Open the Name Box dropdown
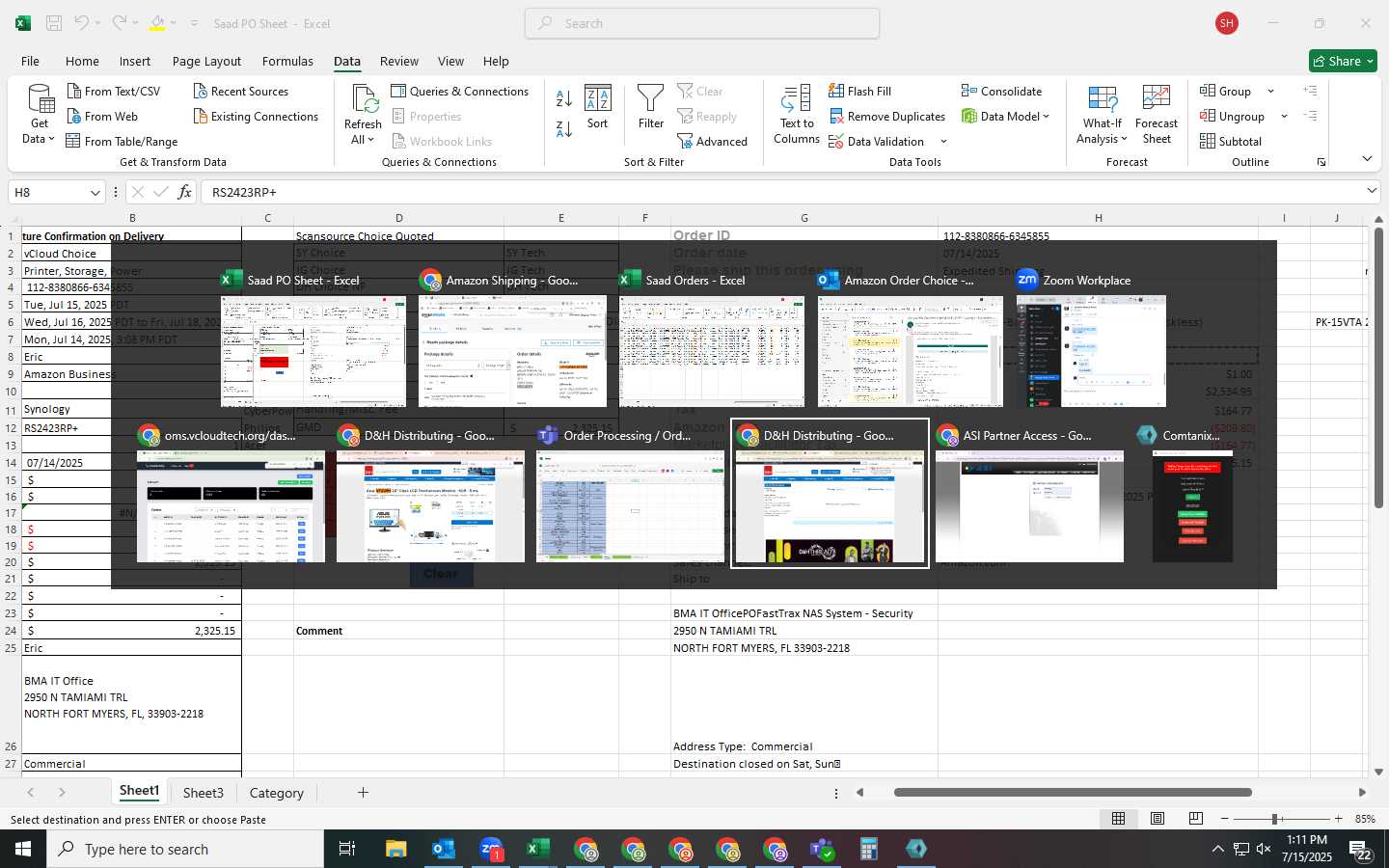This screenshot has width=1389, height=868. click(x=95, y=192)
